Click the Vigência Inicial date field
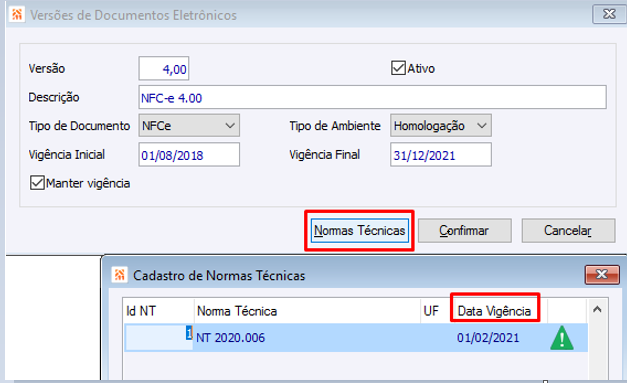The width and height of the screenshot is (627, 383). (189, 155)
